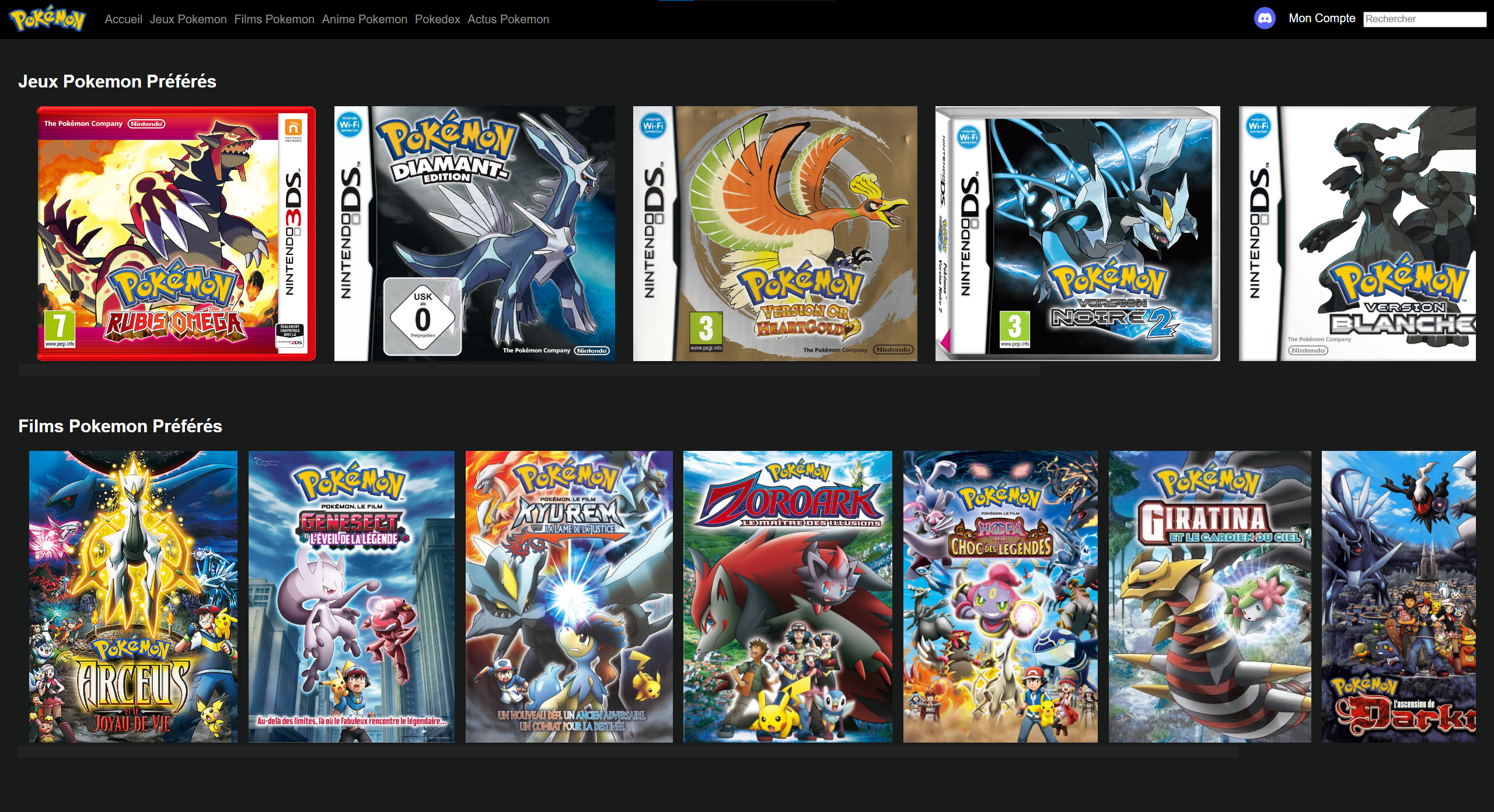The image size is (1494, 812).
Task: Open the Anime Pokemon page
Action: [x=364, y=19]
